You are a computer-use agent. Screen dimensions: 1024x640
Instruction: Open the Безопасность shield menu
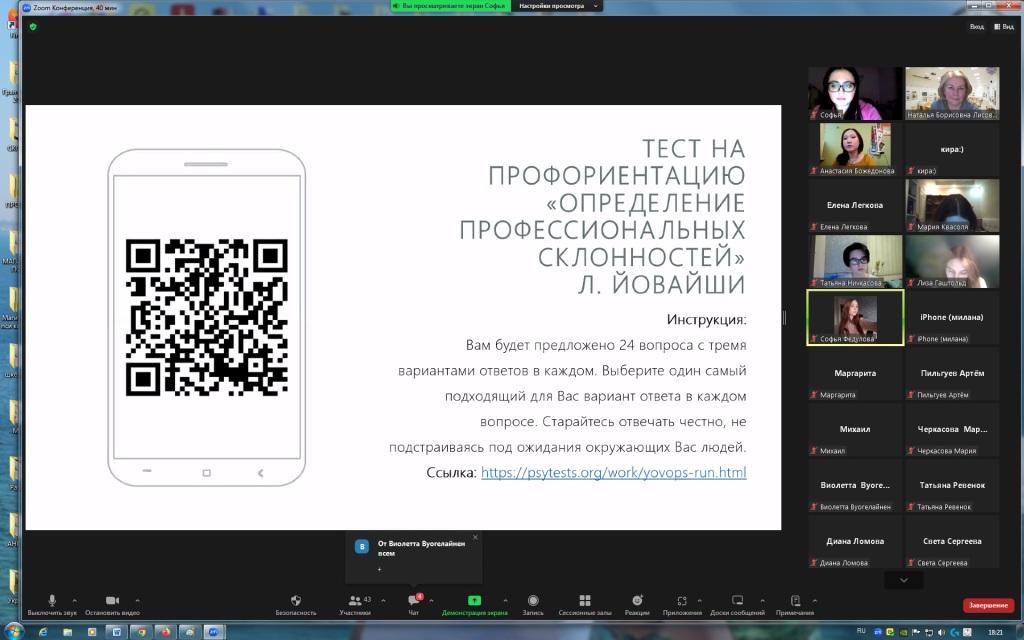pyautogui.click(x=295, y=605)
